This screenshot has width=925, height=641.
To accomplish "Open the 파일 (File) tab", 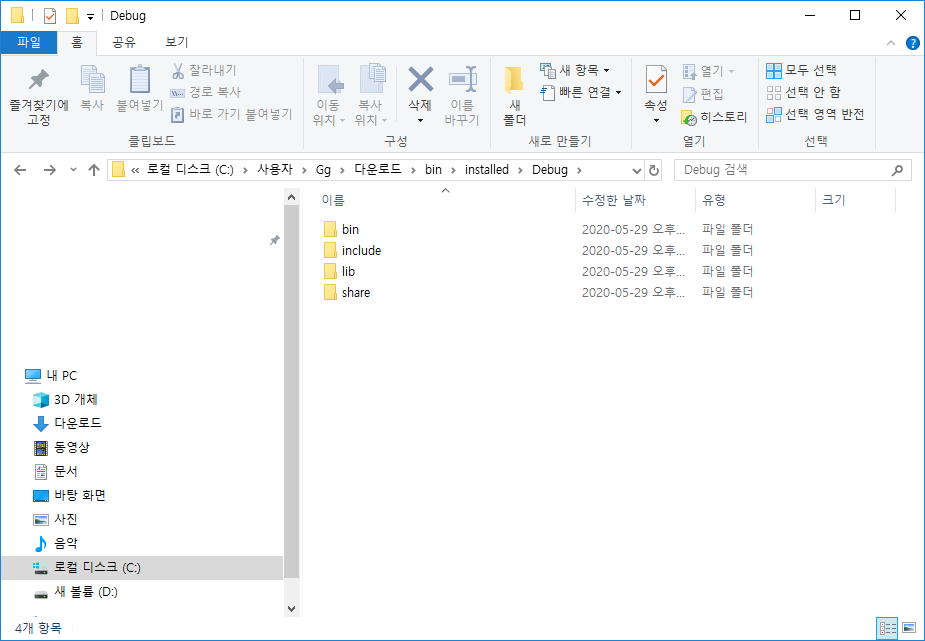I will tap(29, 42).
